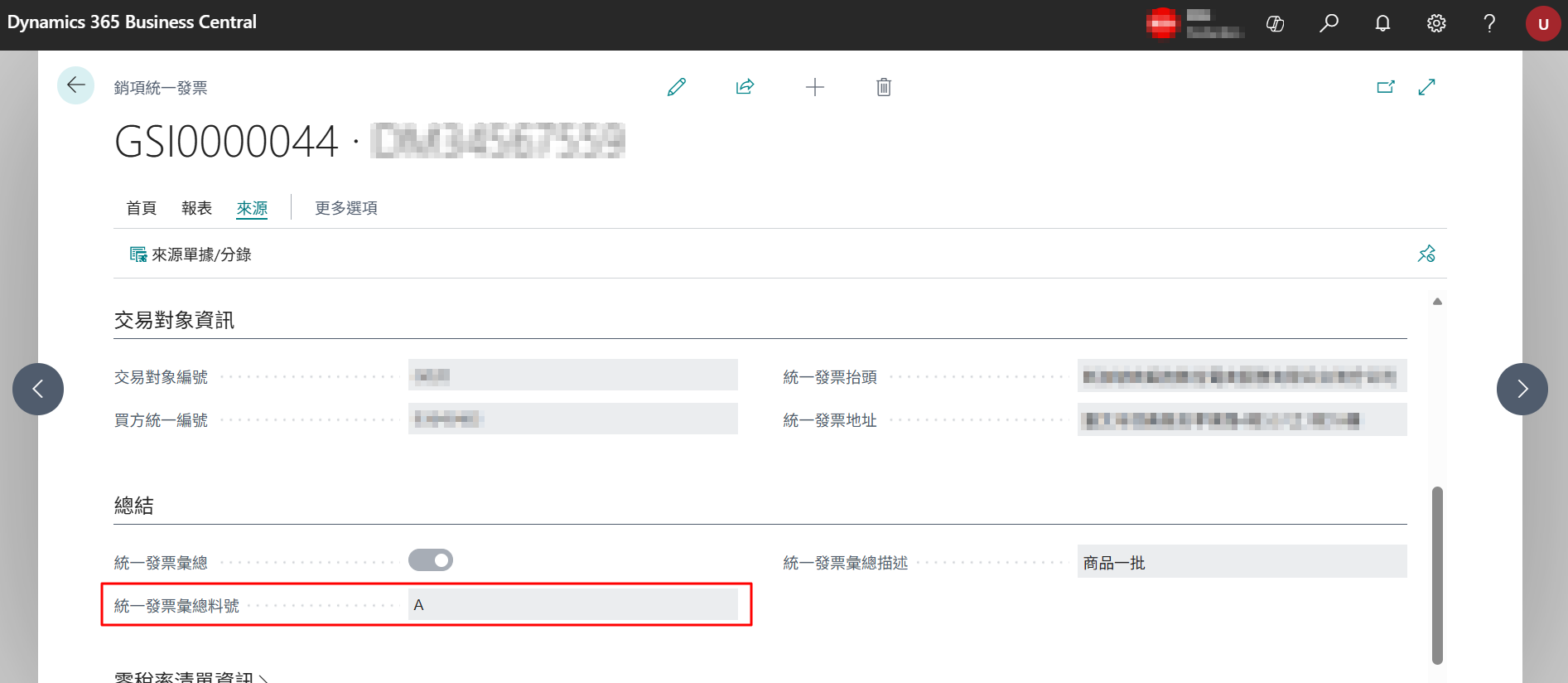Click the 買方統一編號 field

pos(573,419)
